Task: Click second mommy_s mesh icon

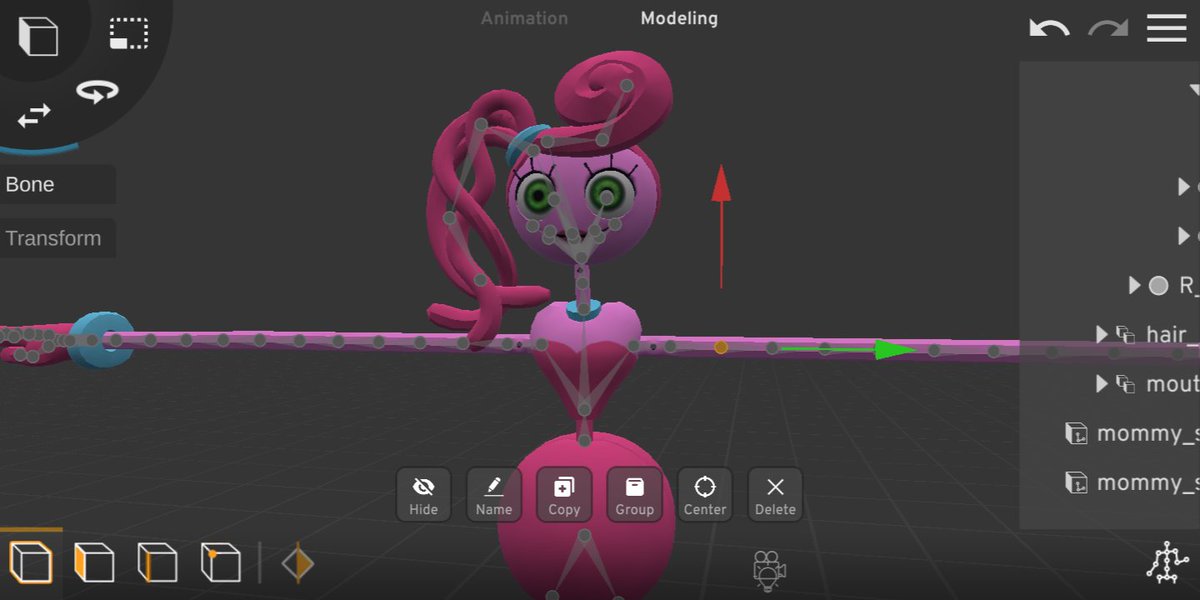Action: [x=1076, y=483]
